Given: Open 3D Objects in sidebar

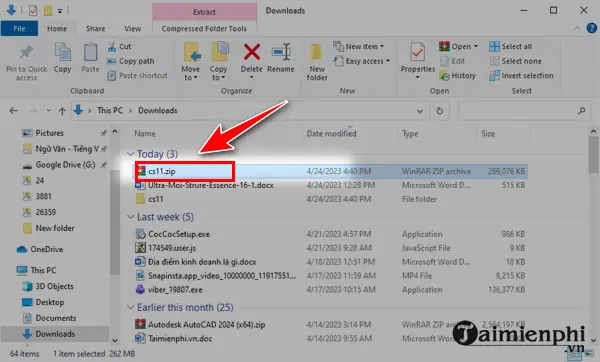Looking at the screenshot, I should (54, 286).
